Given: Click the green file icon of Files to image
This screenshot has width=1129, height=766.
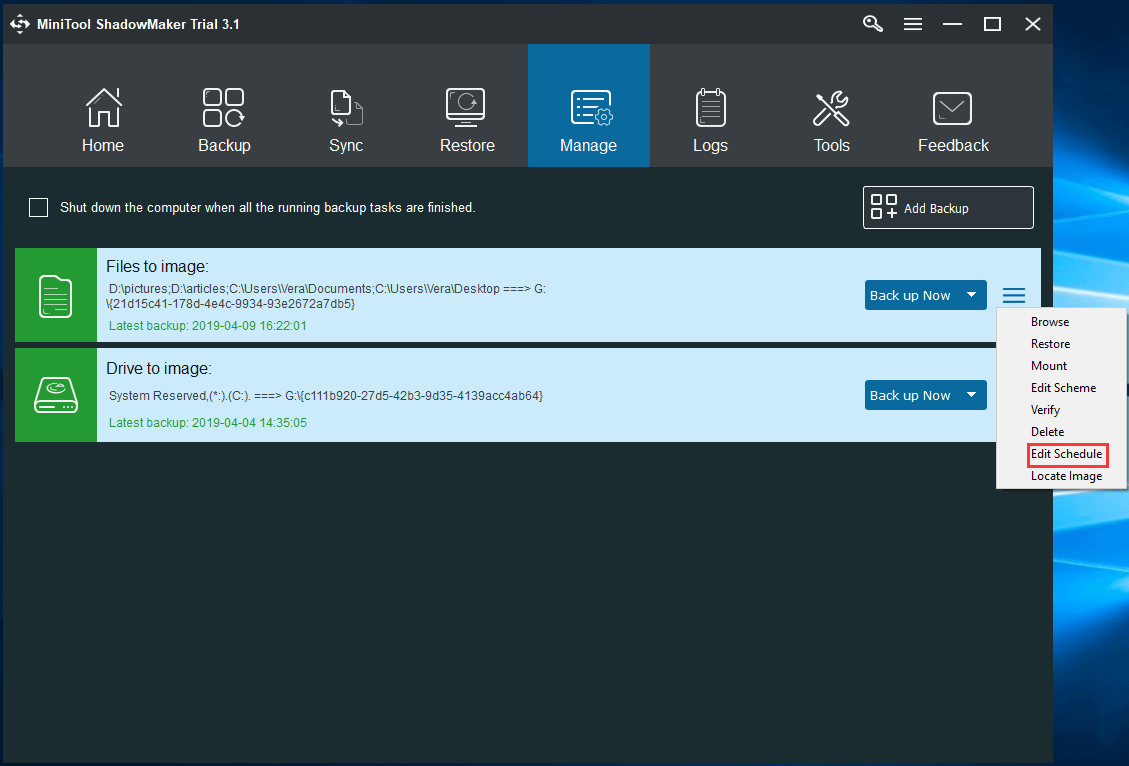Looking at the screenshot, I should 55,295.
